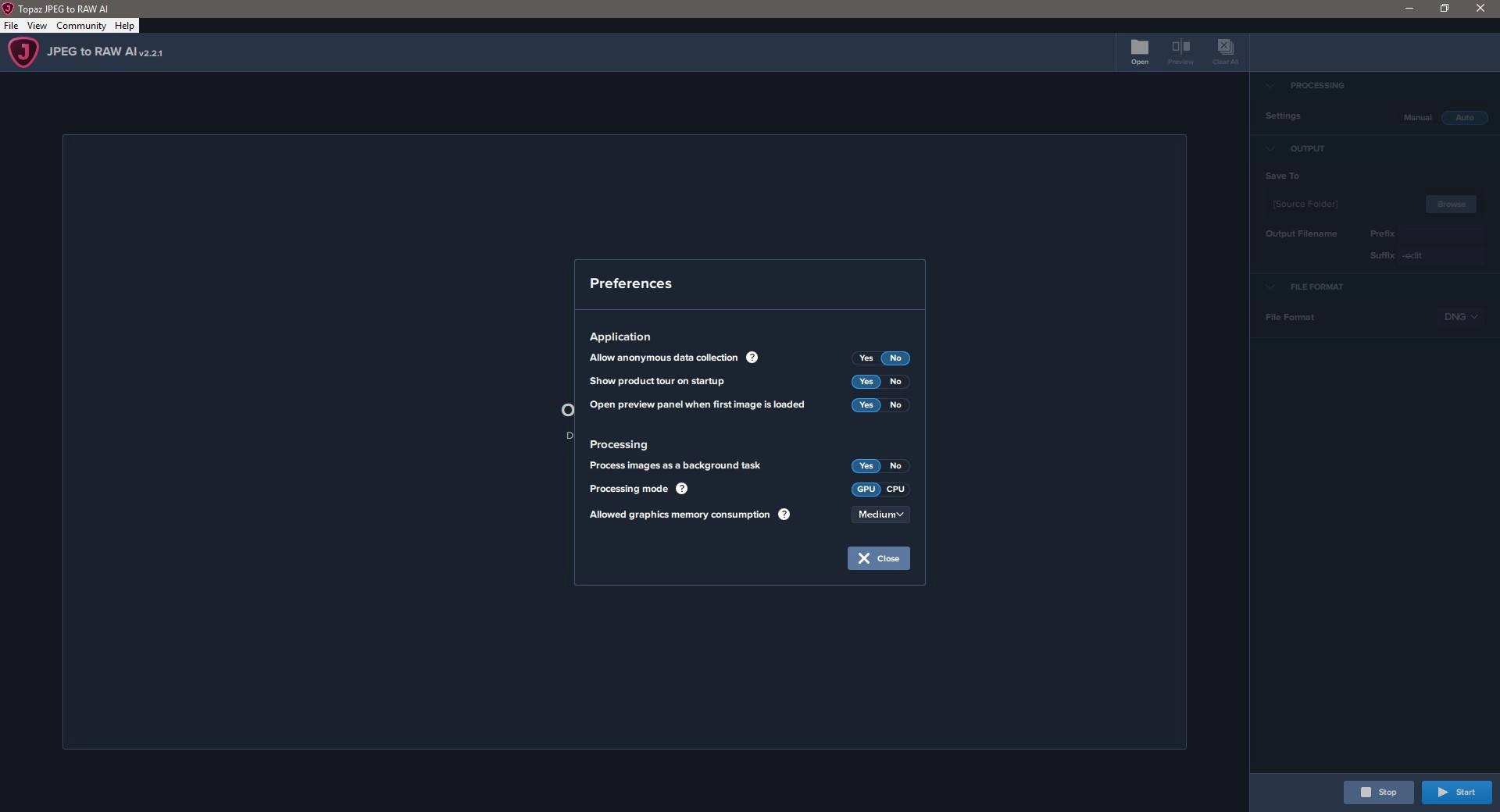Click the Preferences dialog title
Screen dimensions: 1500x812
click(630, 283)
